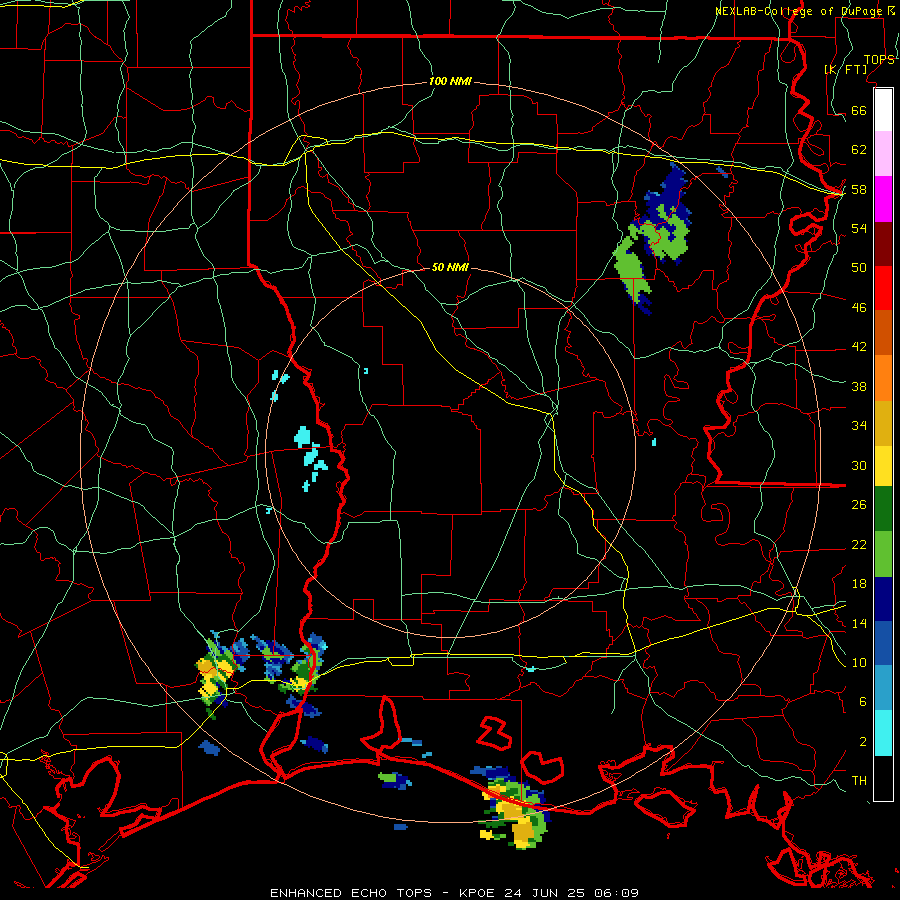Click the gold 30-34 kft legend swatch
Viewport: 900px width, 900px height.
click(x=883, y=423)
